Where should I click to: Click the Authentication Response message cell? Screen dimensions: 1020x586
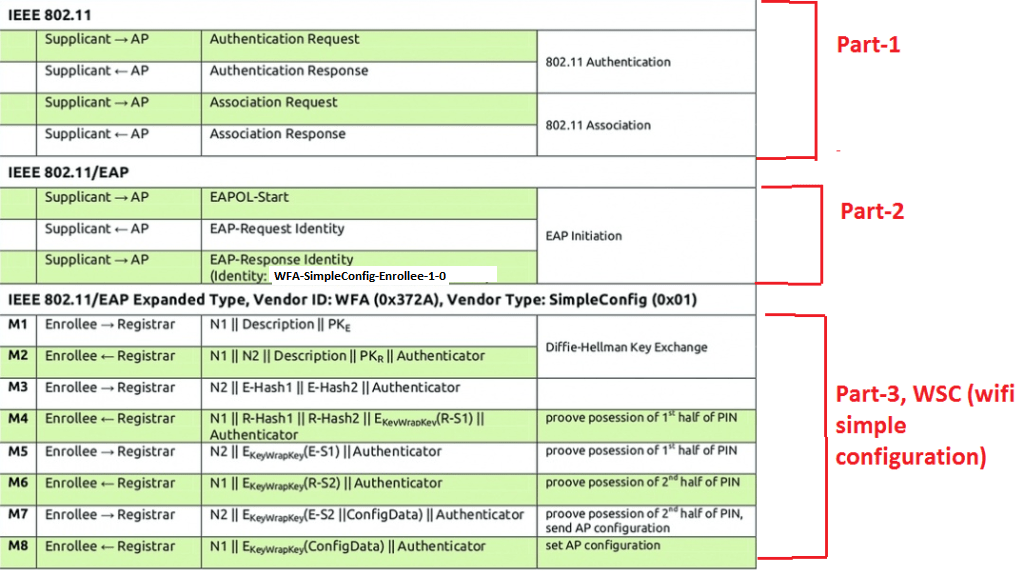click(x=288, y=71)
